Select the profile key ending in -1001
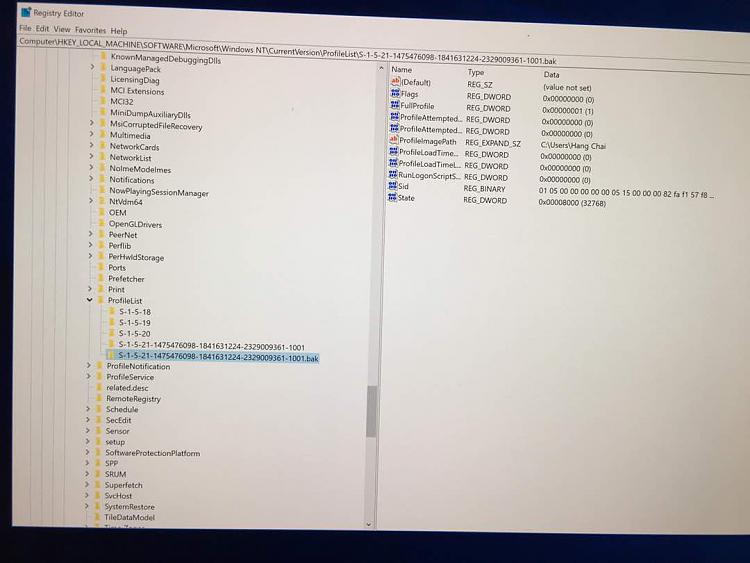 (211, 346)
